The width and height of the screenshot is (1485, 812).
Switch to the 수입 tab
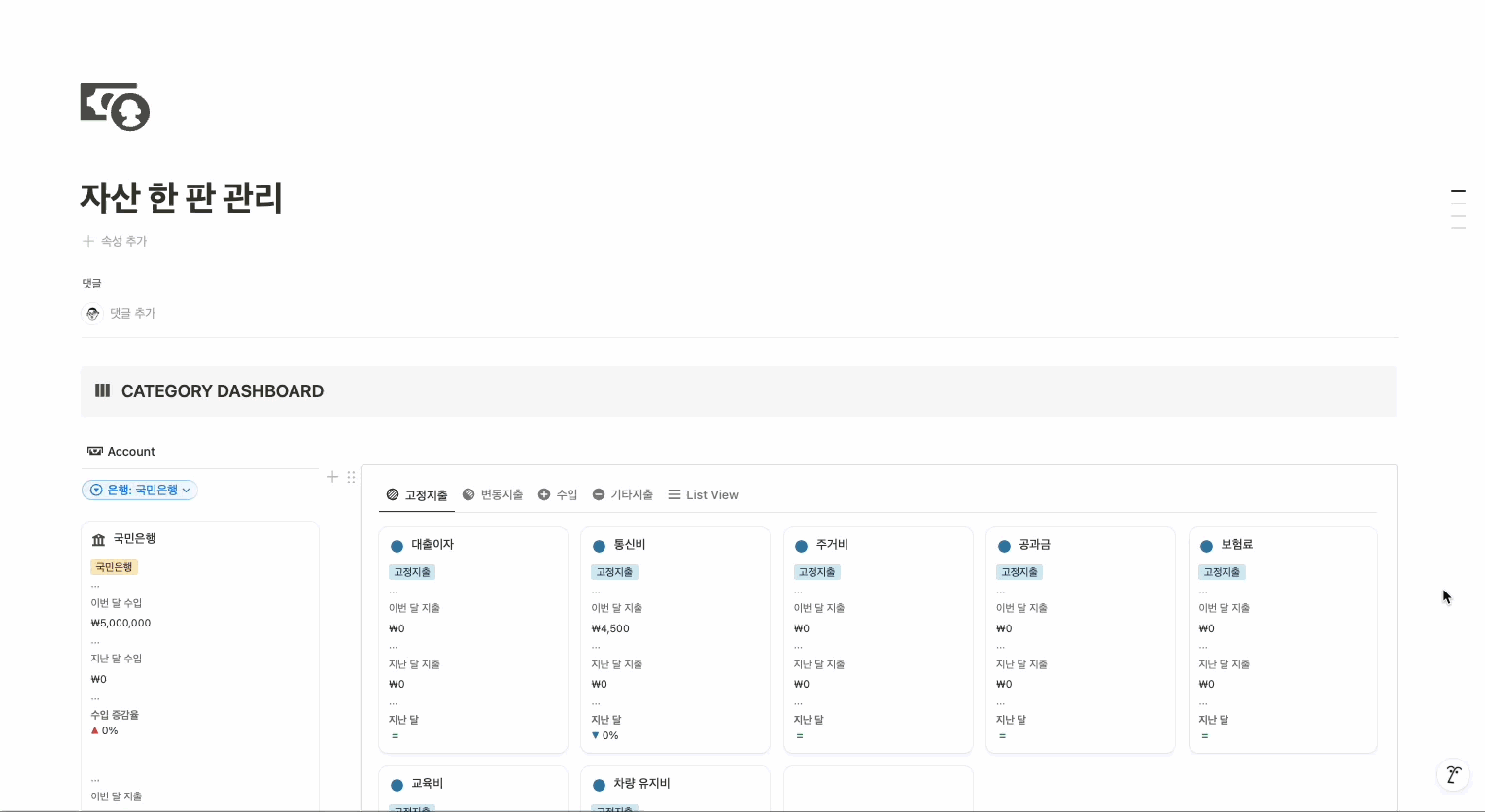click(x=558, y=495)
